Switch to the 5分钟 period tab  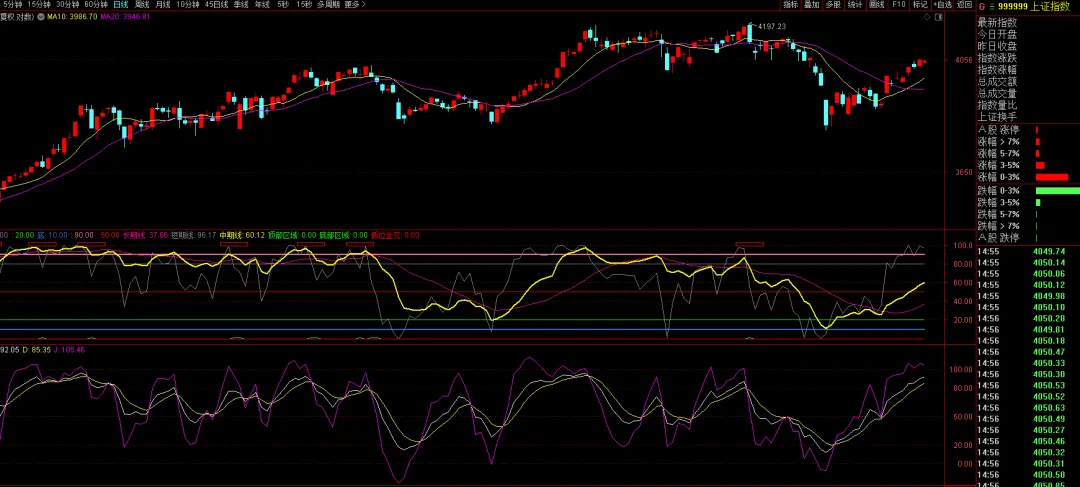click(10, 4)
